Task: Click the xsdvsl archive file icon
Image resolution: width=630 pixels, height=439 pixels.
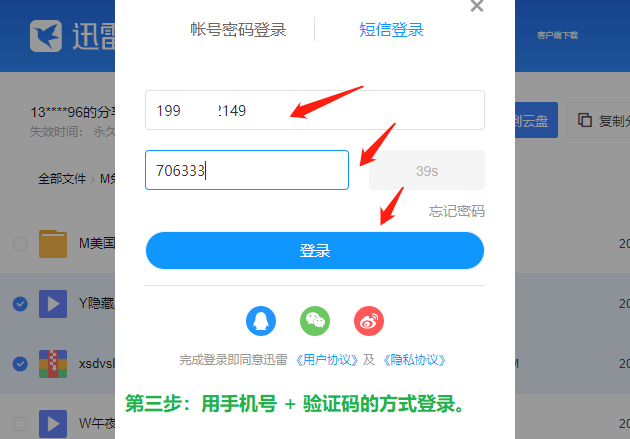Action: 53,364
